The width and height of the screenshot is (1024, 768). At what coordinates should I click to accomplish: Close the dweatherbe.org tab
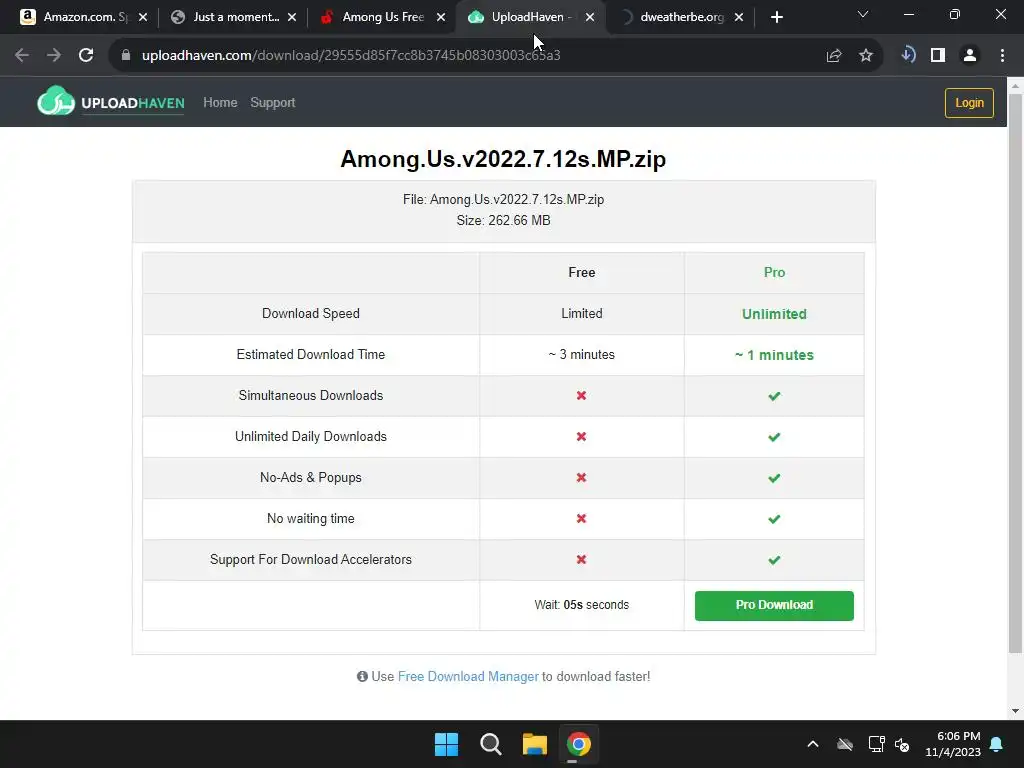pyautogui.click(x=739, y=18)
